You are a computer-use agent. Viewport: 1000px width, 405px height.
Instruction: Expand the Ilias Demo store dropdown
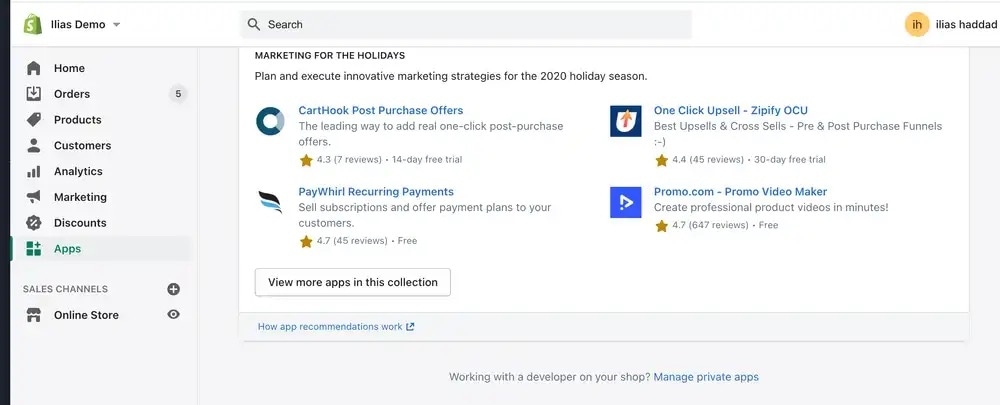pos(116,24)
